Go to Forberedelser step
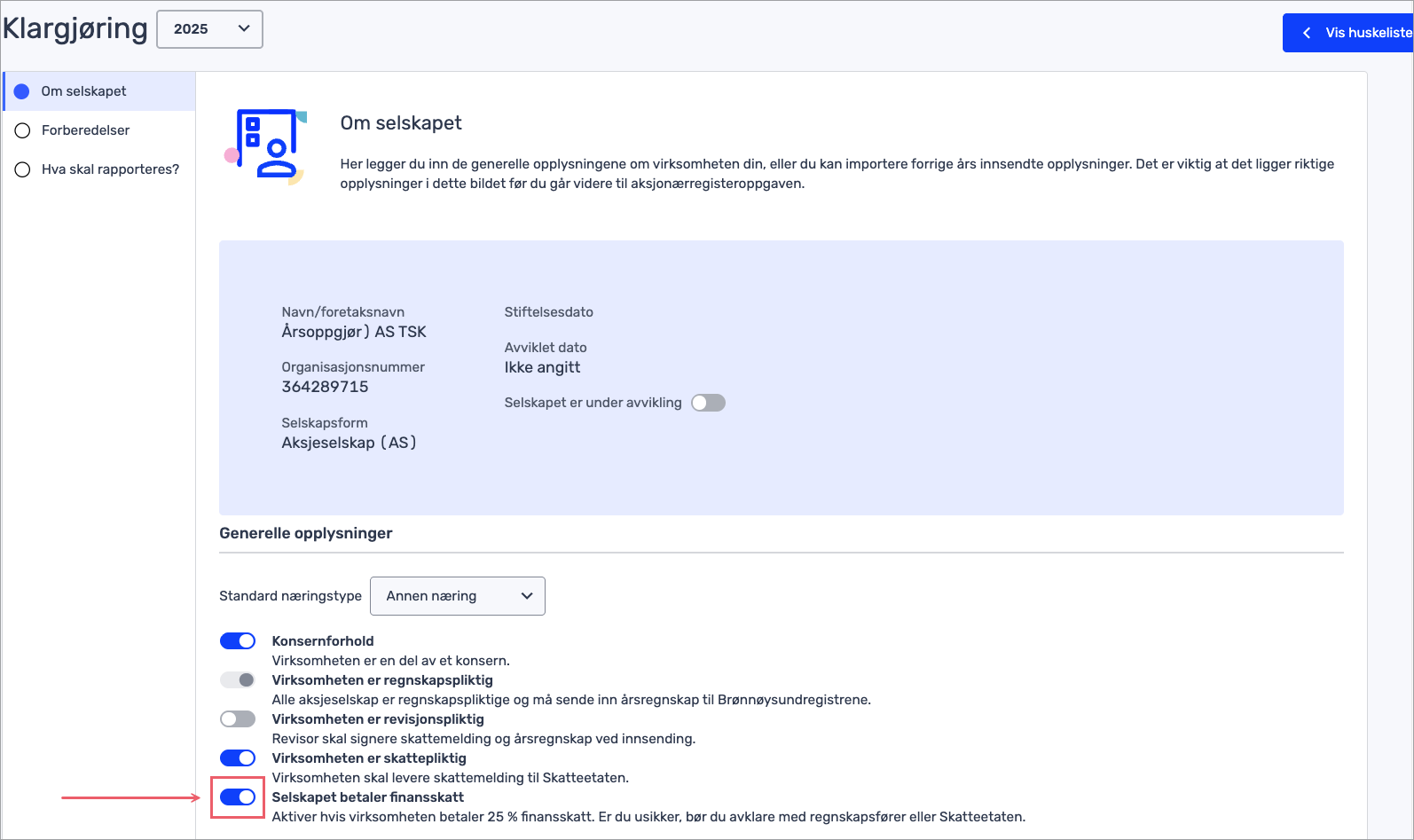Screen dimensions: 1414x840 coord(86,130)
